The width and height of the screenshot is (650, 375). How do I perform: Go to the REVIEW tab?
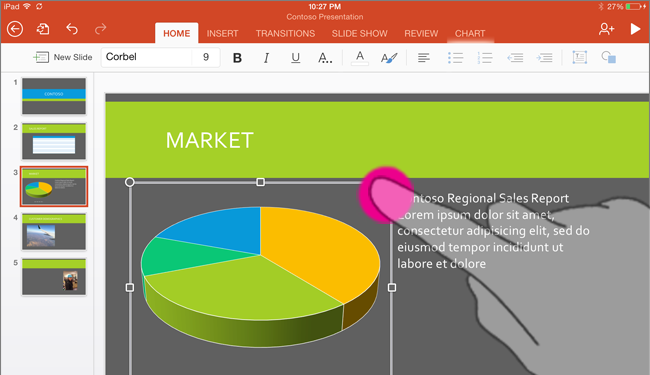pyautogui.click(x=421, y=34)
